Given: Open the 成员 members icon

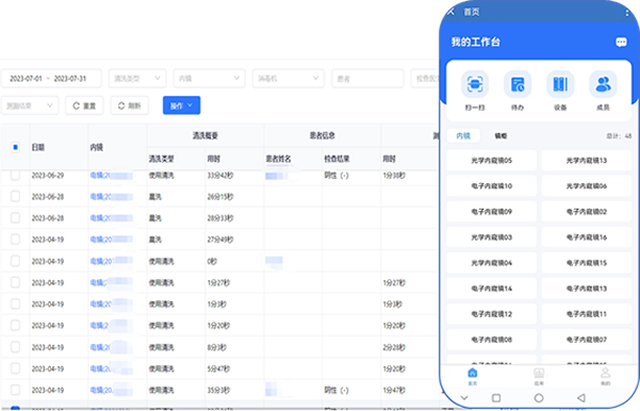Looking at the screenshot, I should pos(603,85).
